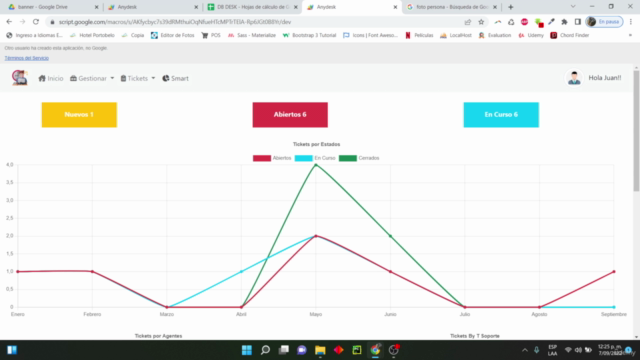Open the red ABP adblock extension
Image resolution: width=640 pixels, height=360 pixels.
[524, 22]
